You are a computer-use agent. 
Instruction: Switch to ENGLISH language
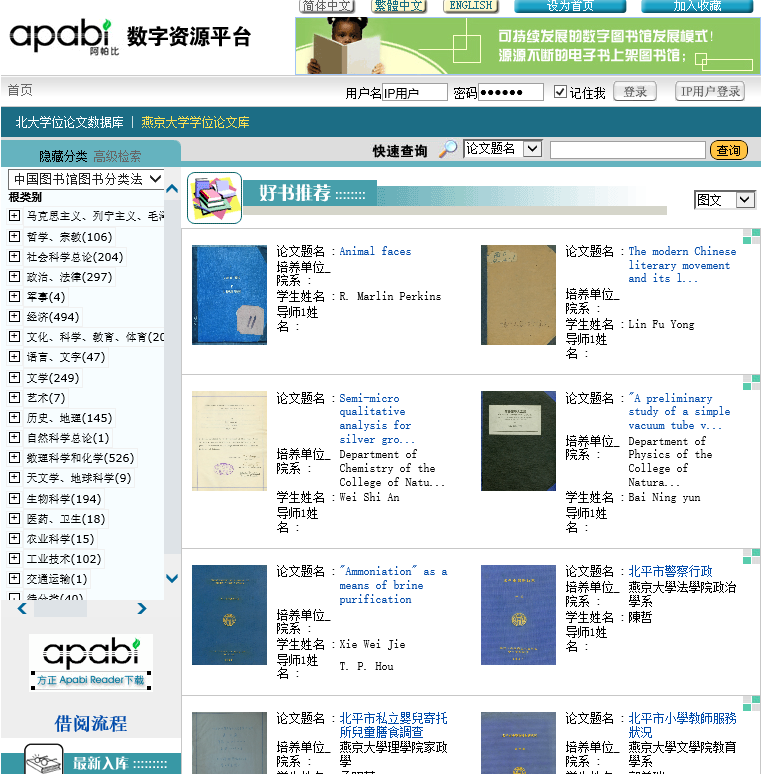click(x=471, y=6)
